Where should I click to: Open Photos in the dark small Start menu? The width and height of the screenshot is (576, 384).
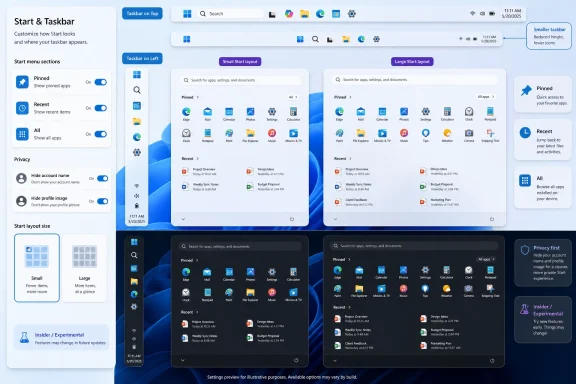tap(250, 274)
